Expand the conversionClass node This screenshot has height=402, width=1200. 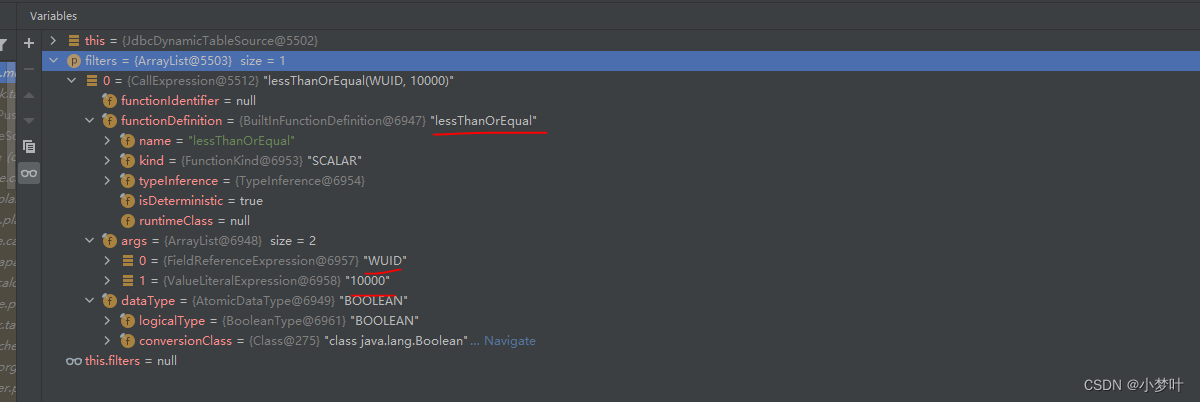click(108, 341)
